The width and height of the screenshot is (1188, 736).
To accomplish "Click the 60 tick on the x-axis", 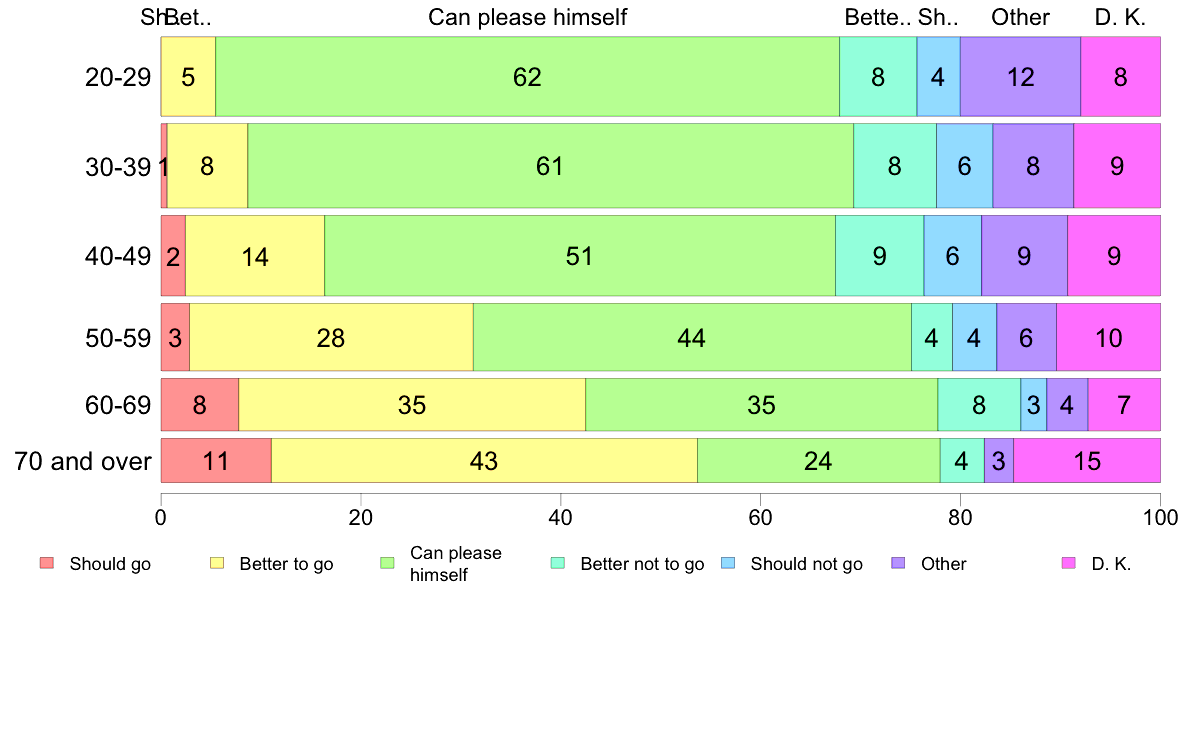I will [x=760, y=517].
